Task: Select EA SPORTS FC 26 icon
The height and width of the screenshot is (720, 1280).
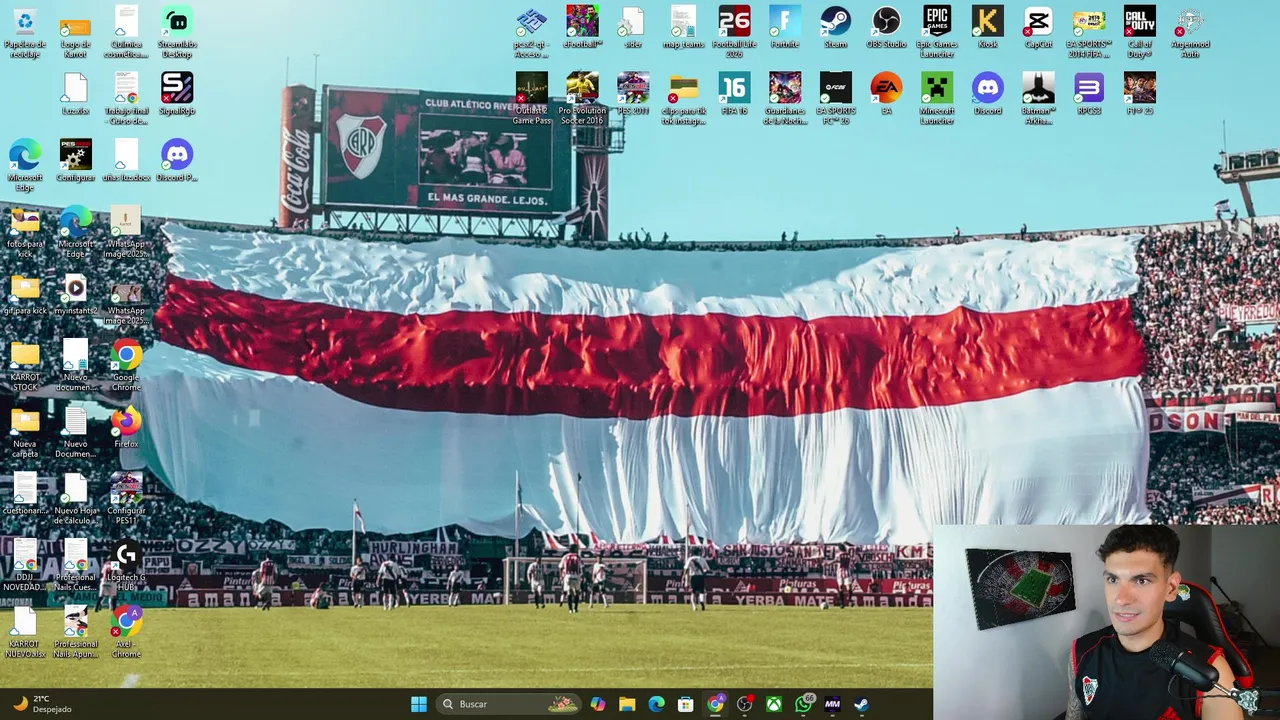Action: [x=835, y=98]
